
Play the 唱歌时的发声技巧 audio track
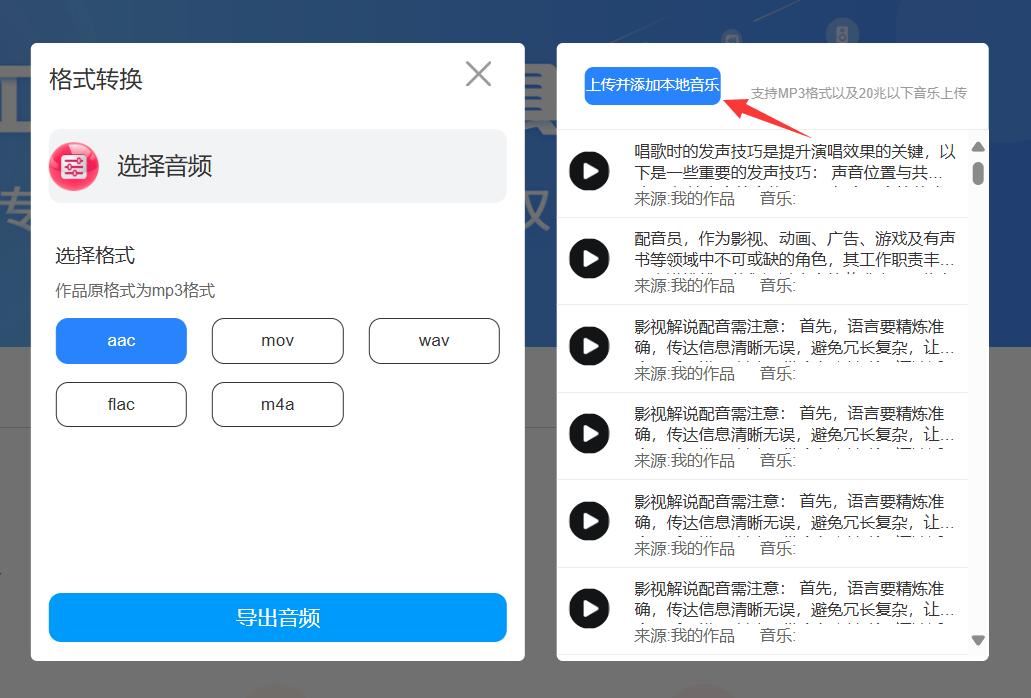[x=589, y=171]
